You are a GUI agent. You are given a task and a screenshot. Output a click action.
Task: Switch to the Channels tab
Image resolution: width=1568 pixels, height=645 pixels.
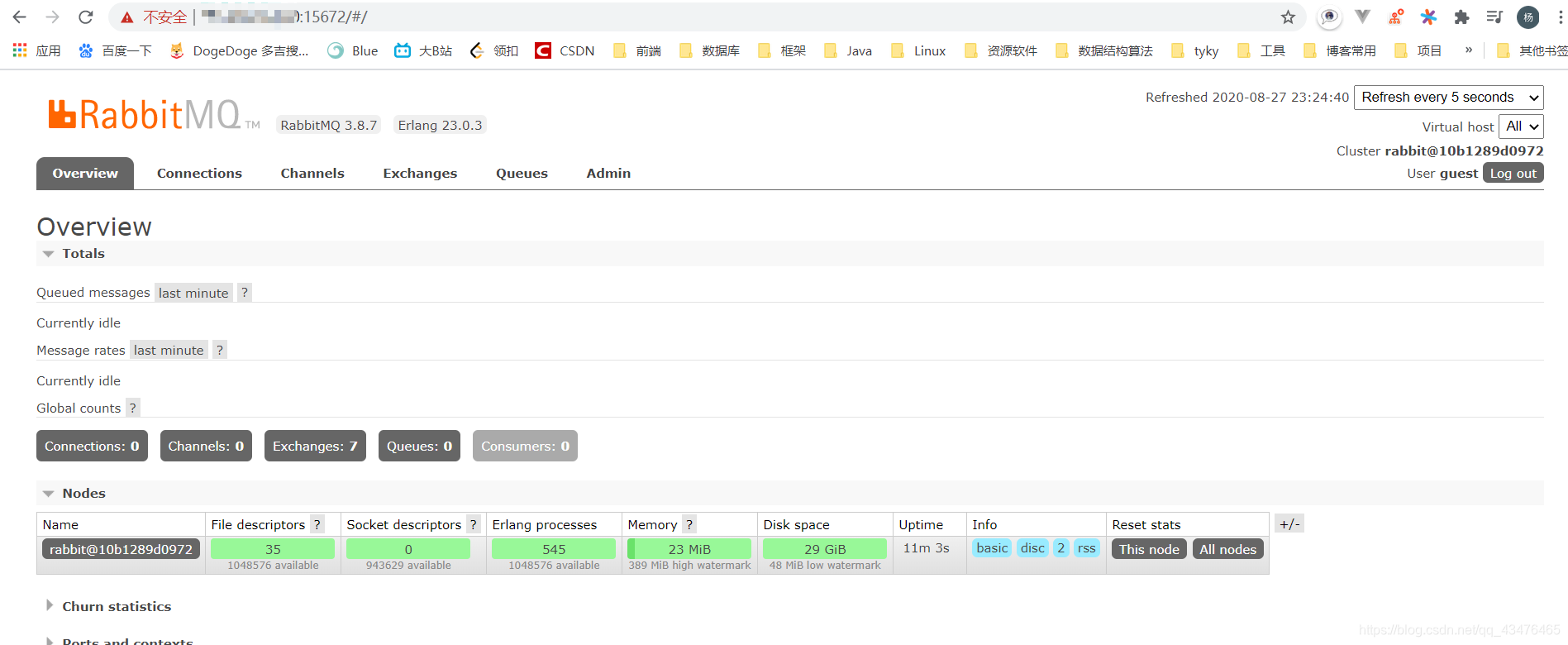point(312,174)
